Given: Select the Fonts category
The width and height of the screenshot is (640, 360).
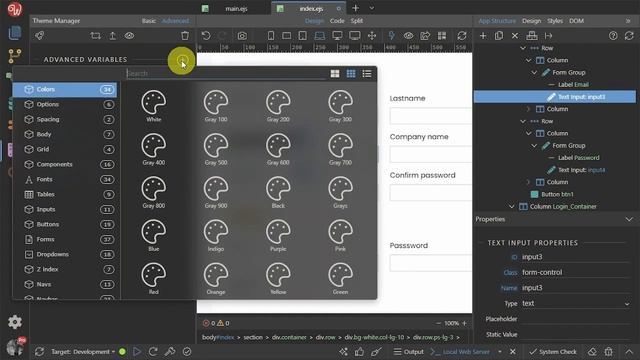Looking at the screenshot, I should coord(65,180).
